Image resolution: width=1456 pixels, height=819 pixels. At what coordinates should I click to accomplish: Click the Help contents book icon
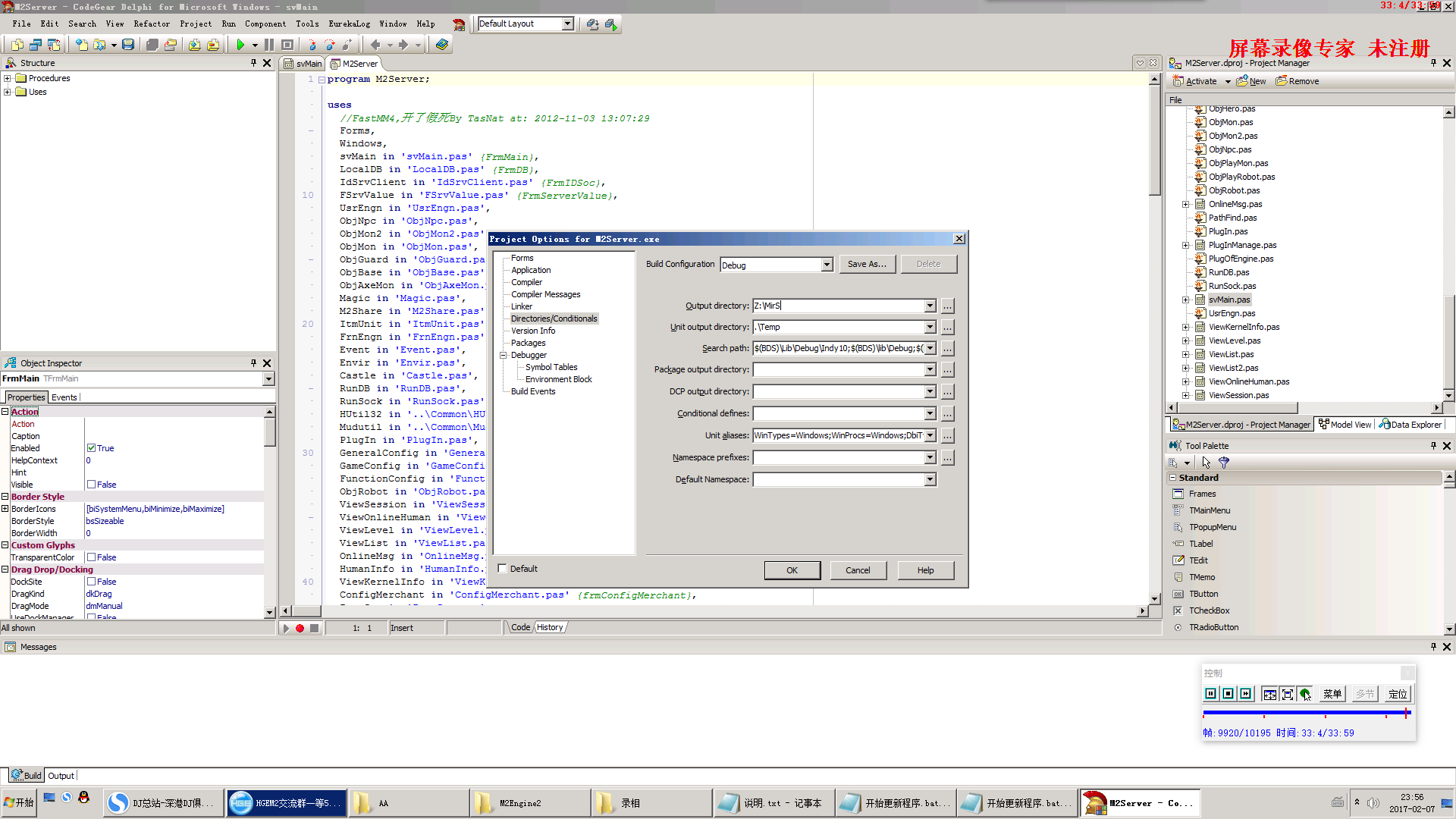click(442, 45)
